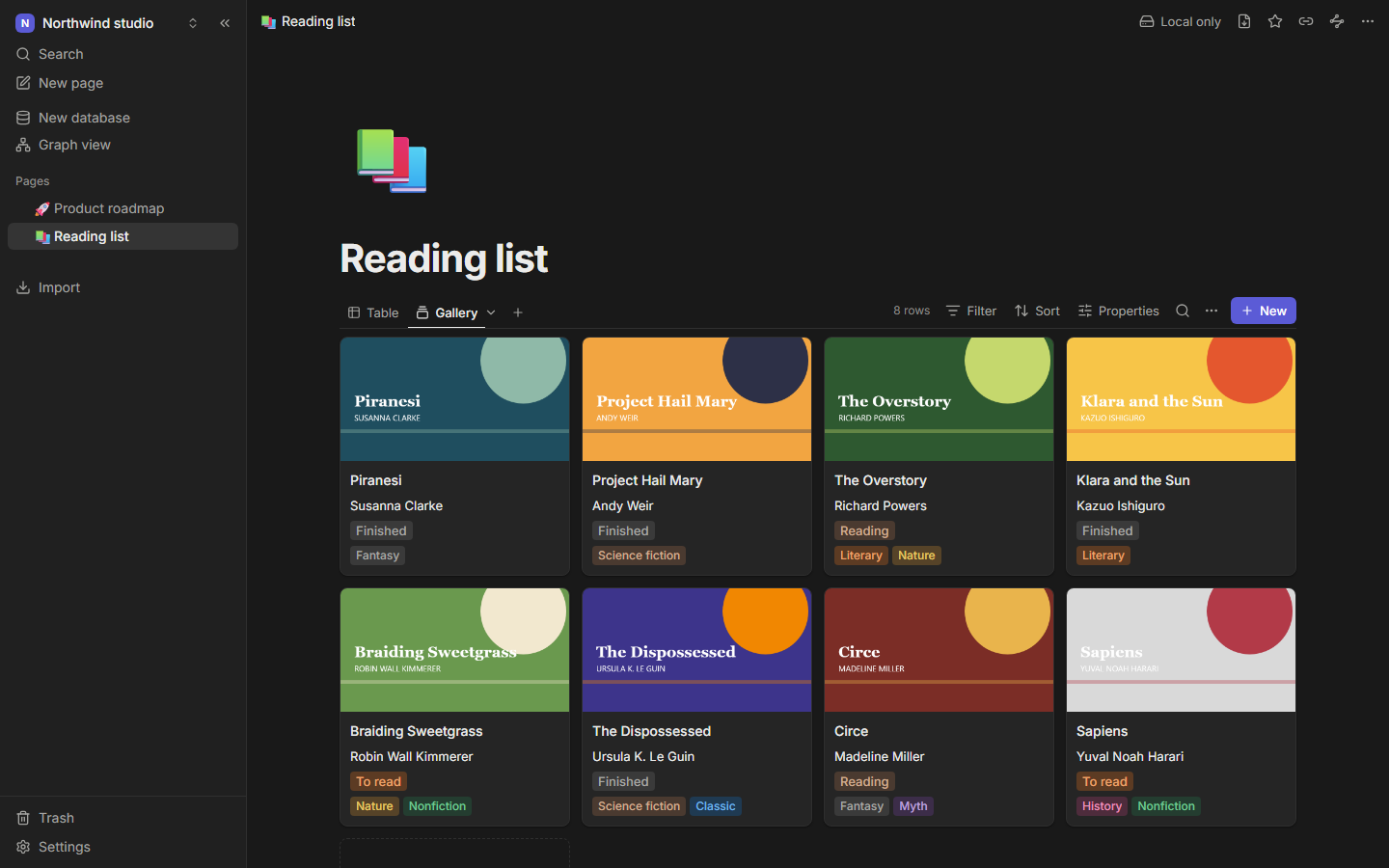1389x868 pixels.
Task: Star this page as a favorite
Action: pos(1275,21)
